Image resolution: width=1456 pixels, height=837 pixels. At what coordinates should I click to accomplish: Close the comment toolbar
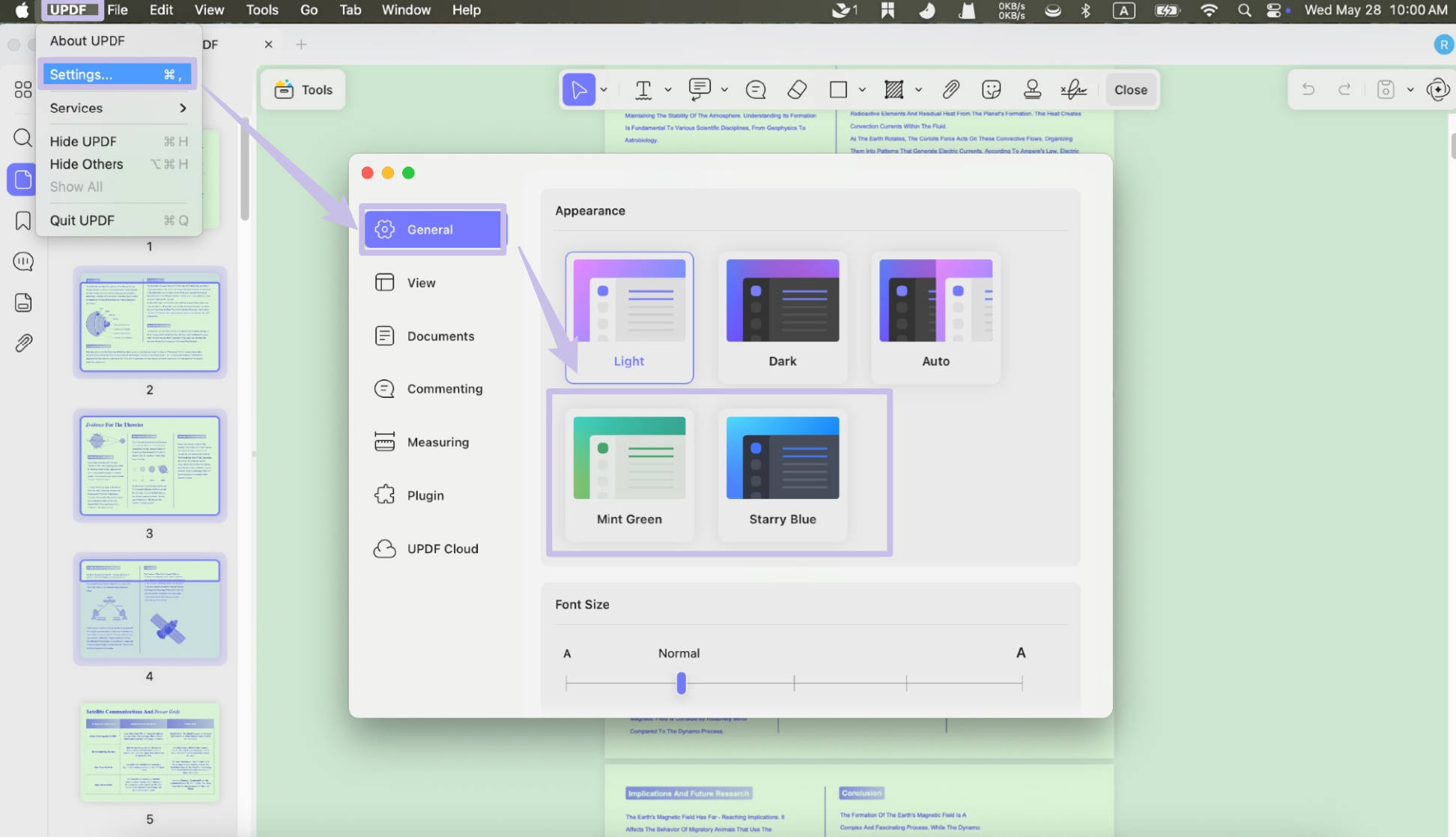point(1130,90)
